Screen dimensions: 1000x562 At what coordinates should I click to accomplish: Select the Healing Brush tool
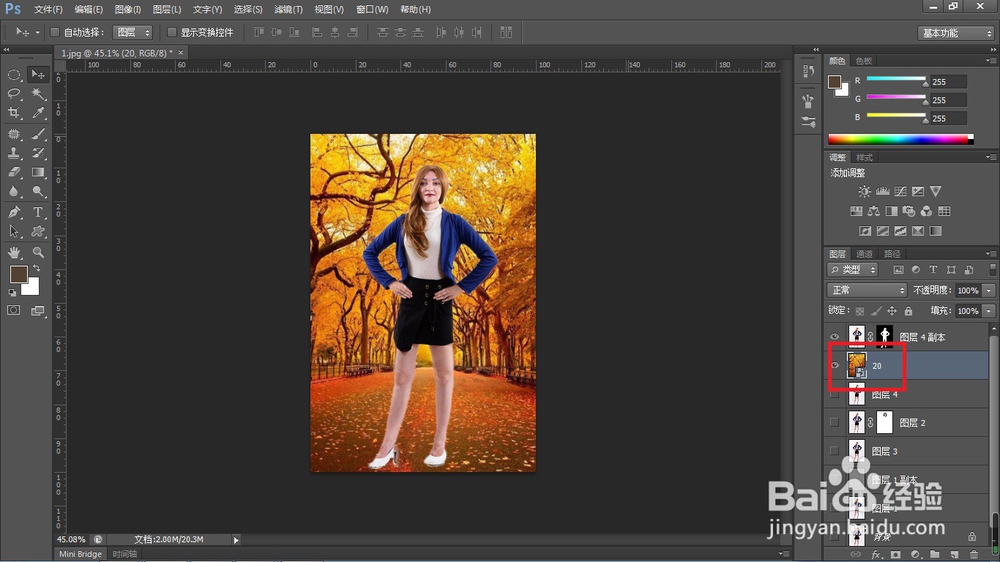[x=14, y=134]
